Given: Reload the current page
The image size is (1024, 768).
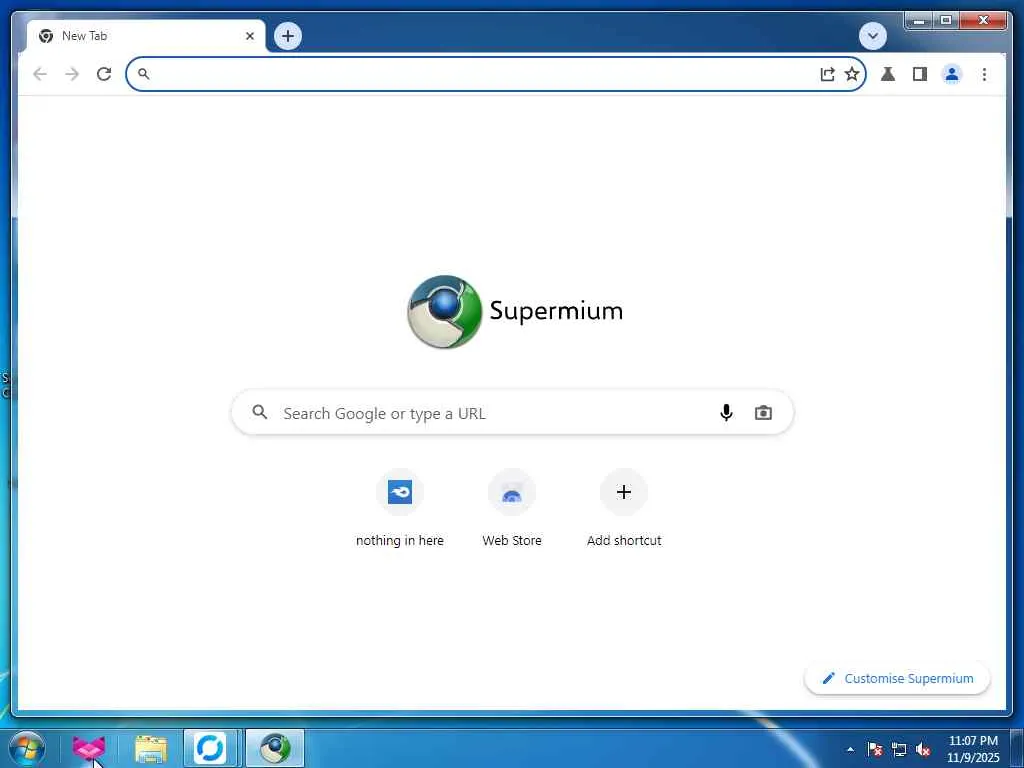Looking at the screenshot, I should point(104,74).
